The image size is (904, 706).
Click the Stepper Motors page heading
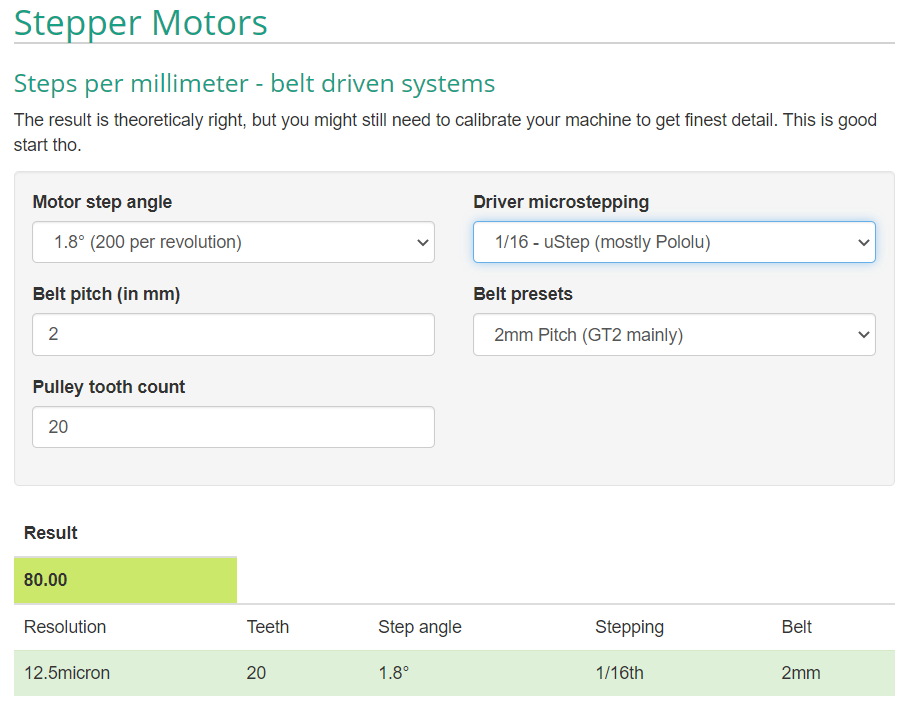(x=141, y=22)
